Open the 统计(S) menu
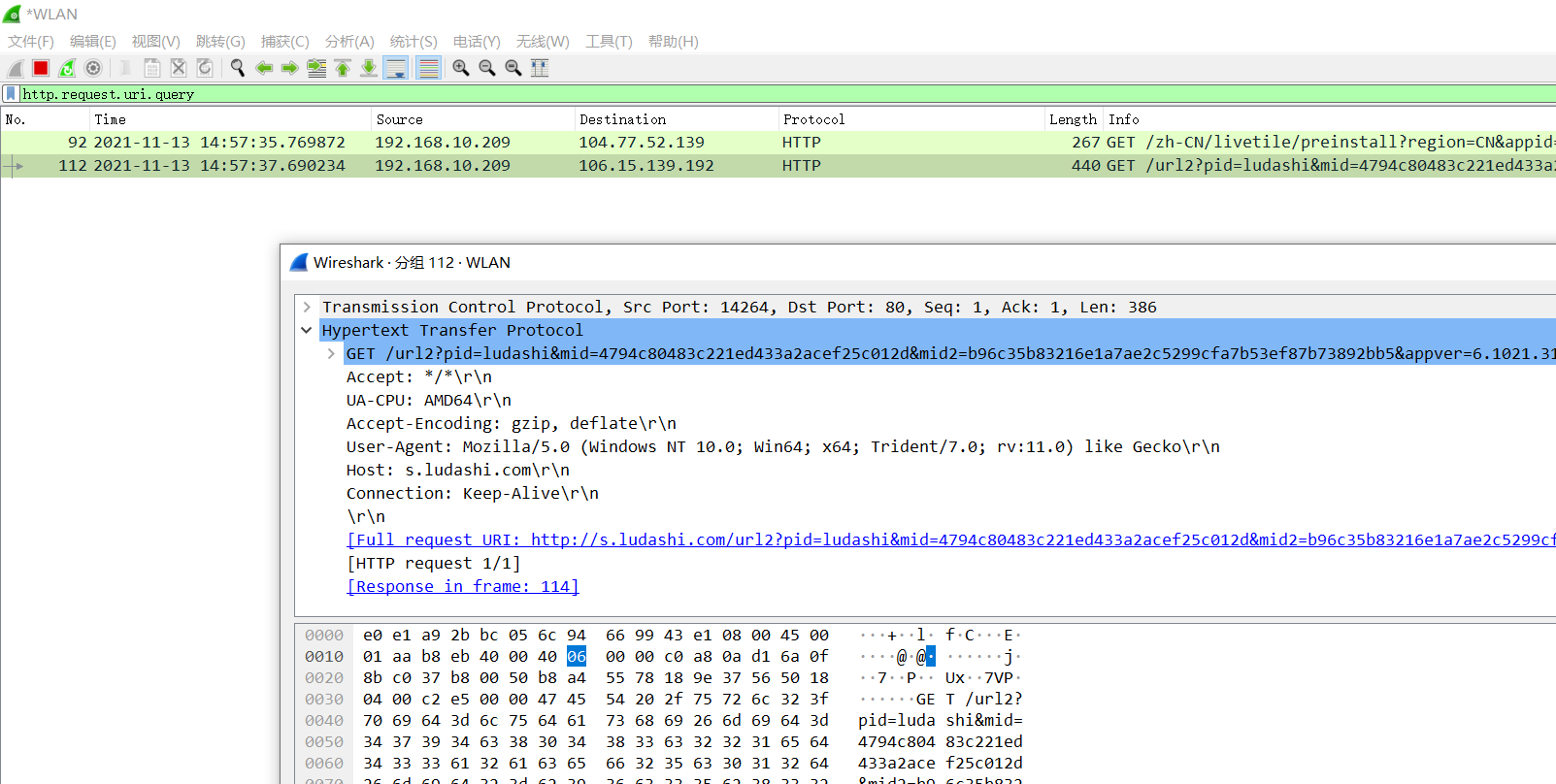 (x=414, y=42)
